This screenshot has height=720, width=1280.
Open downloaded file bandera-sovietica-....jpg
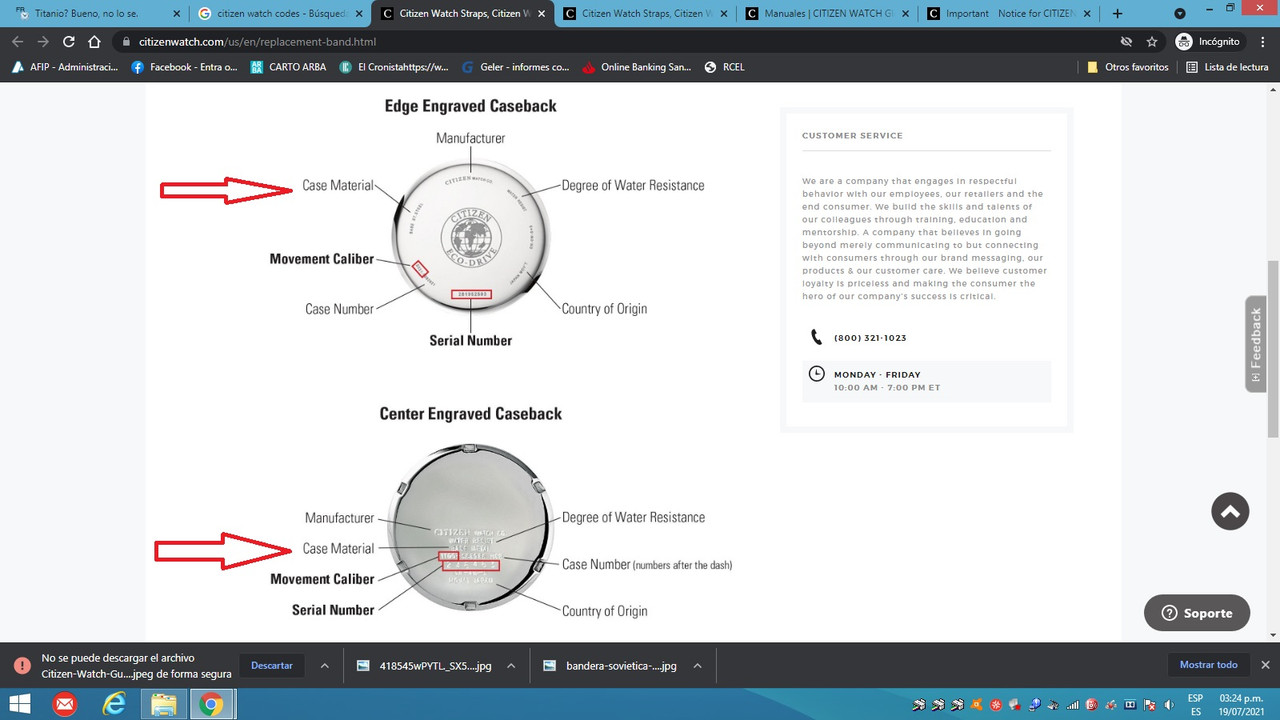[612, 665]
